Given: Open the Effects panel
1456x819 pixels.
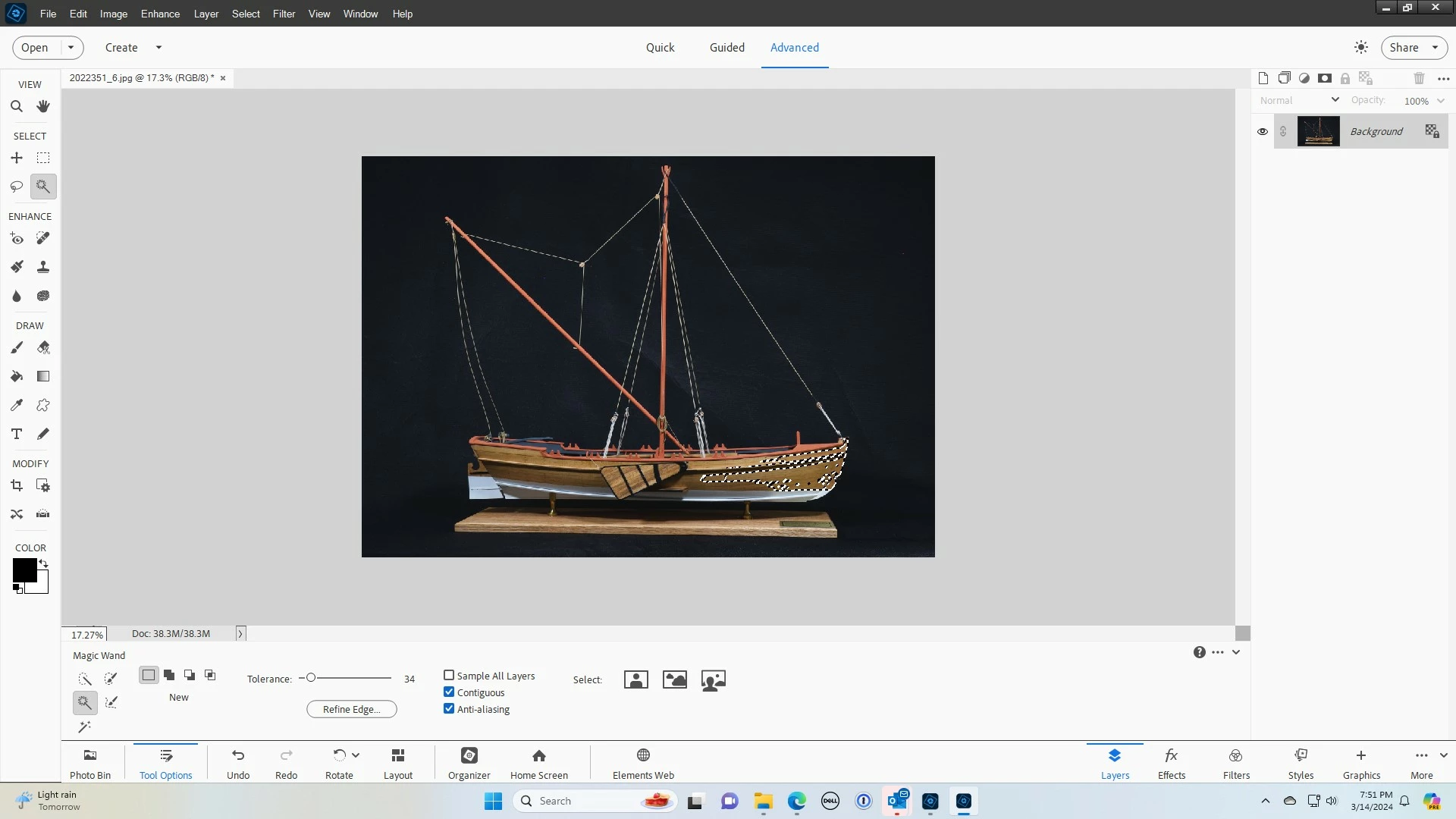Looking at the screenshot, I should tap(1171, 762).
